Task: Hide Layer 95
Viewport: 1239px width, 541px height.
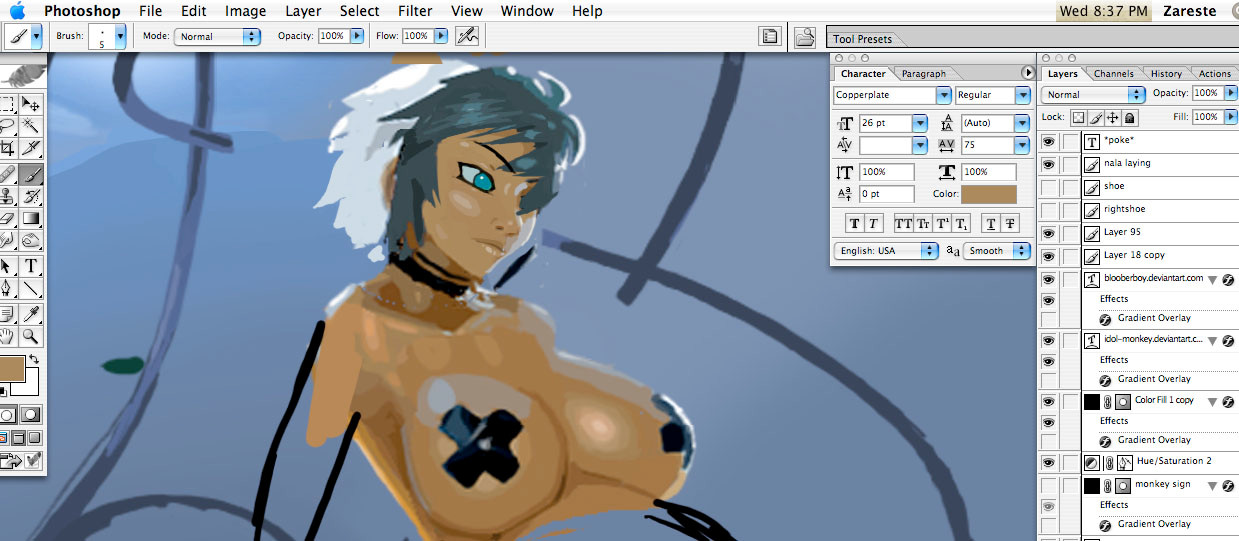Action: [1049, 233]
